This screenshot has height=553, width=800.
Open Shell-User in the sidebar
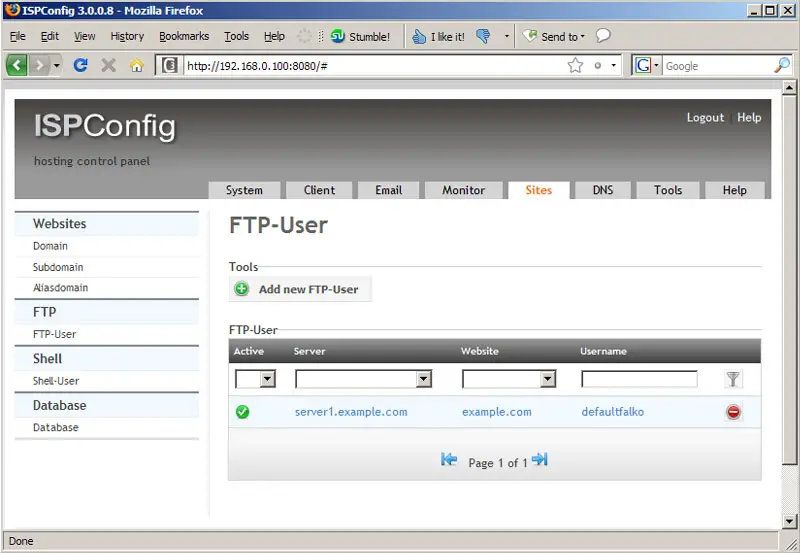(56, 381)
